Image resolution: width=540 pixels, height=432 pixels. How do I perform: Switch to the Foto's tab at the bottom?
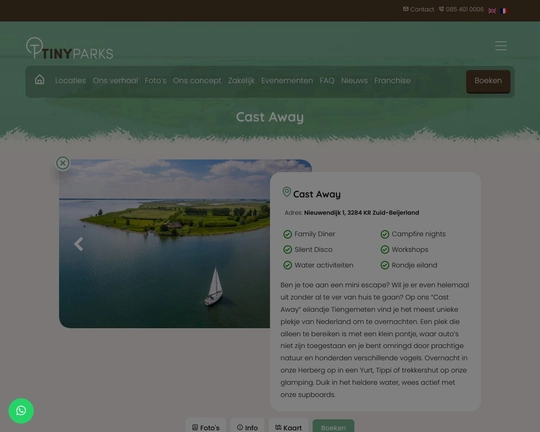click(x=206, y=427)
